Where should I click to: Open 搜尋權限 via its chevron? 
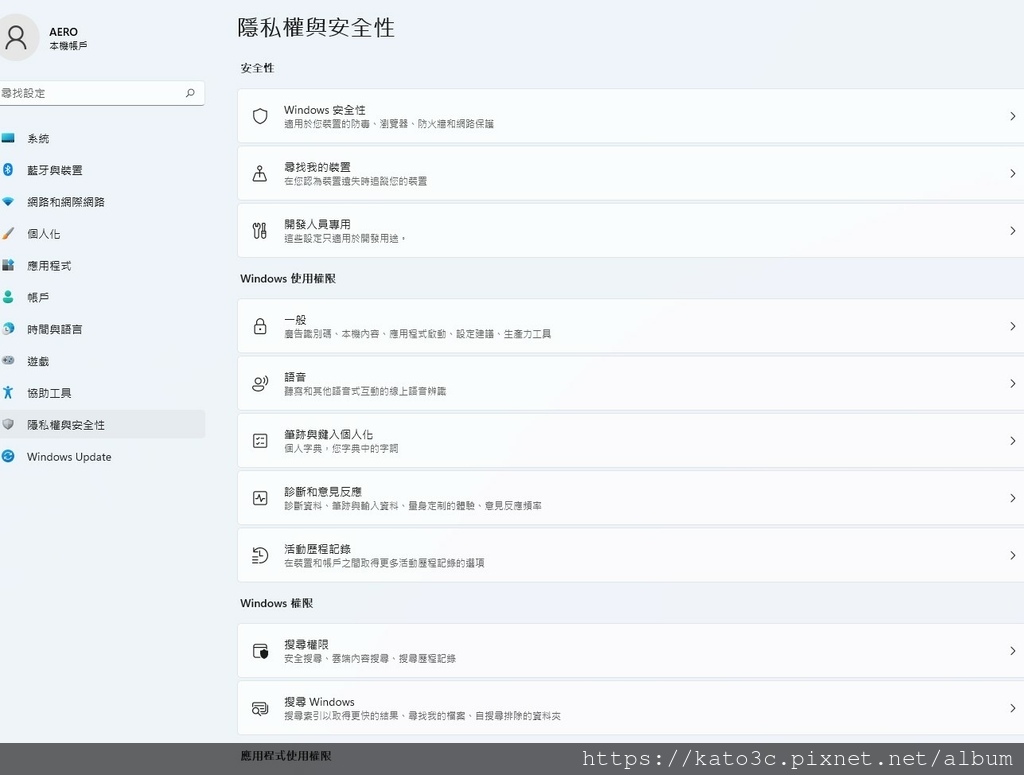pyautogui.click(x=1012, y=651)
